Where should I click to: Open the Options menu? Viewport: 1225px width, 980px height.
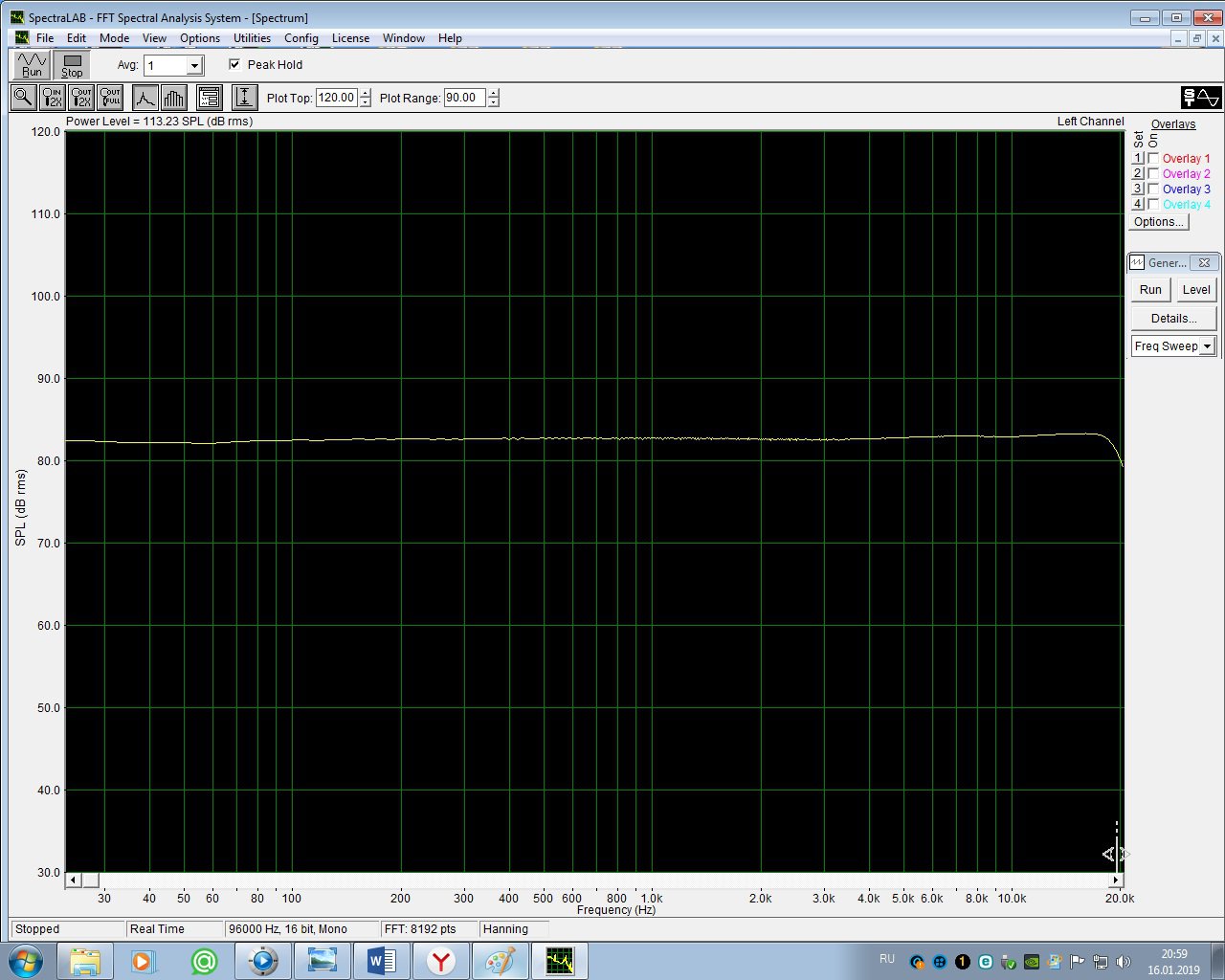pos(200,38)
